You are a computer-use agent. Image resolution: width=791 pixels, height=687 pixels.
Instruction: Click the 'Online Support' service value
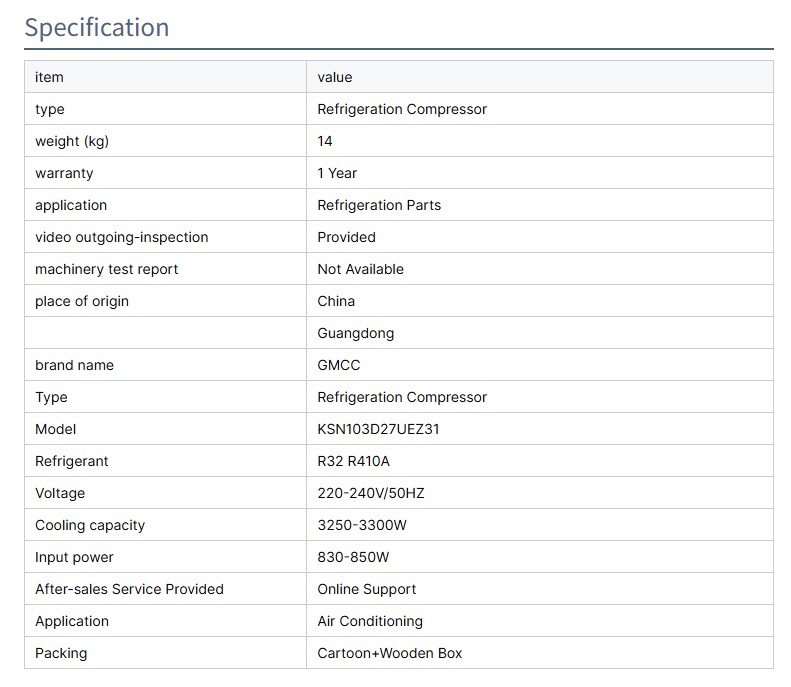(367, 589)
